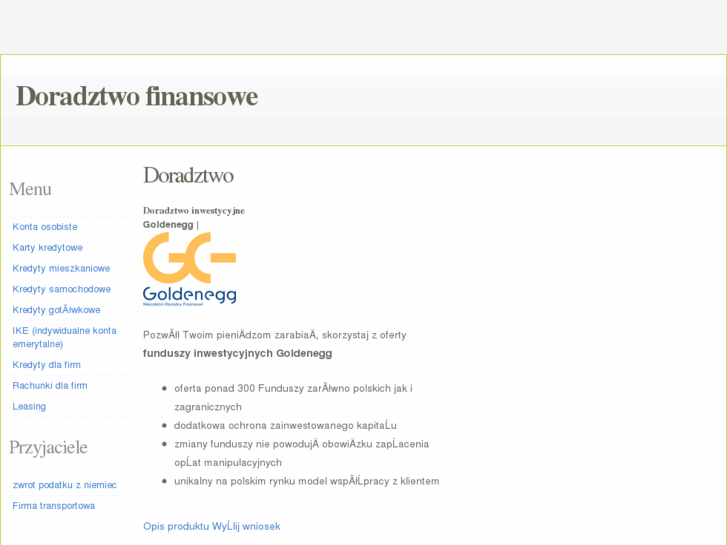Image resolution: width=727 pixels, height=545 pixels.
Task: Click the Przyjaciele sidebar heading
Action: [x=48, y=448]
